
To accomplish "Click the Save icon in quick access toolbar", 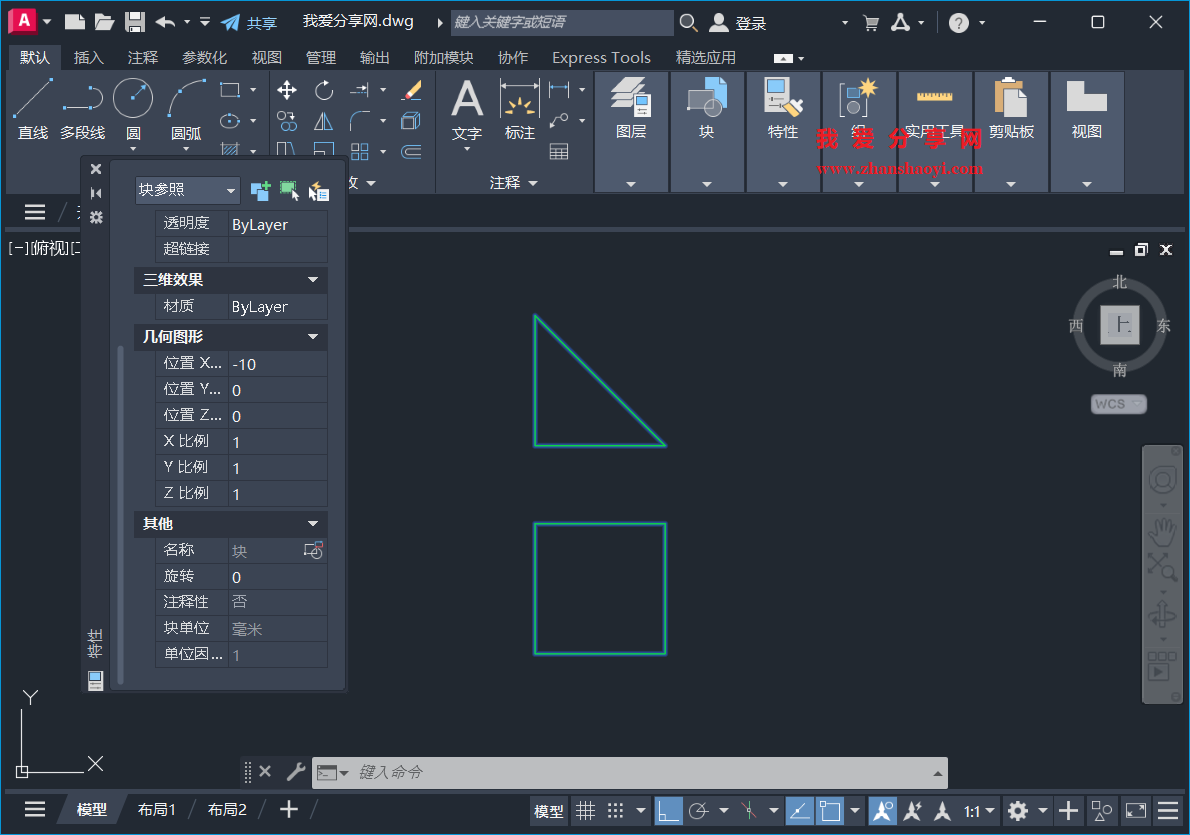I will [135, 22].
